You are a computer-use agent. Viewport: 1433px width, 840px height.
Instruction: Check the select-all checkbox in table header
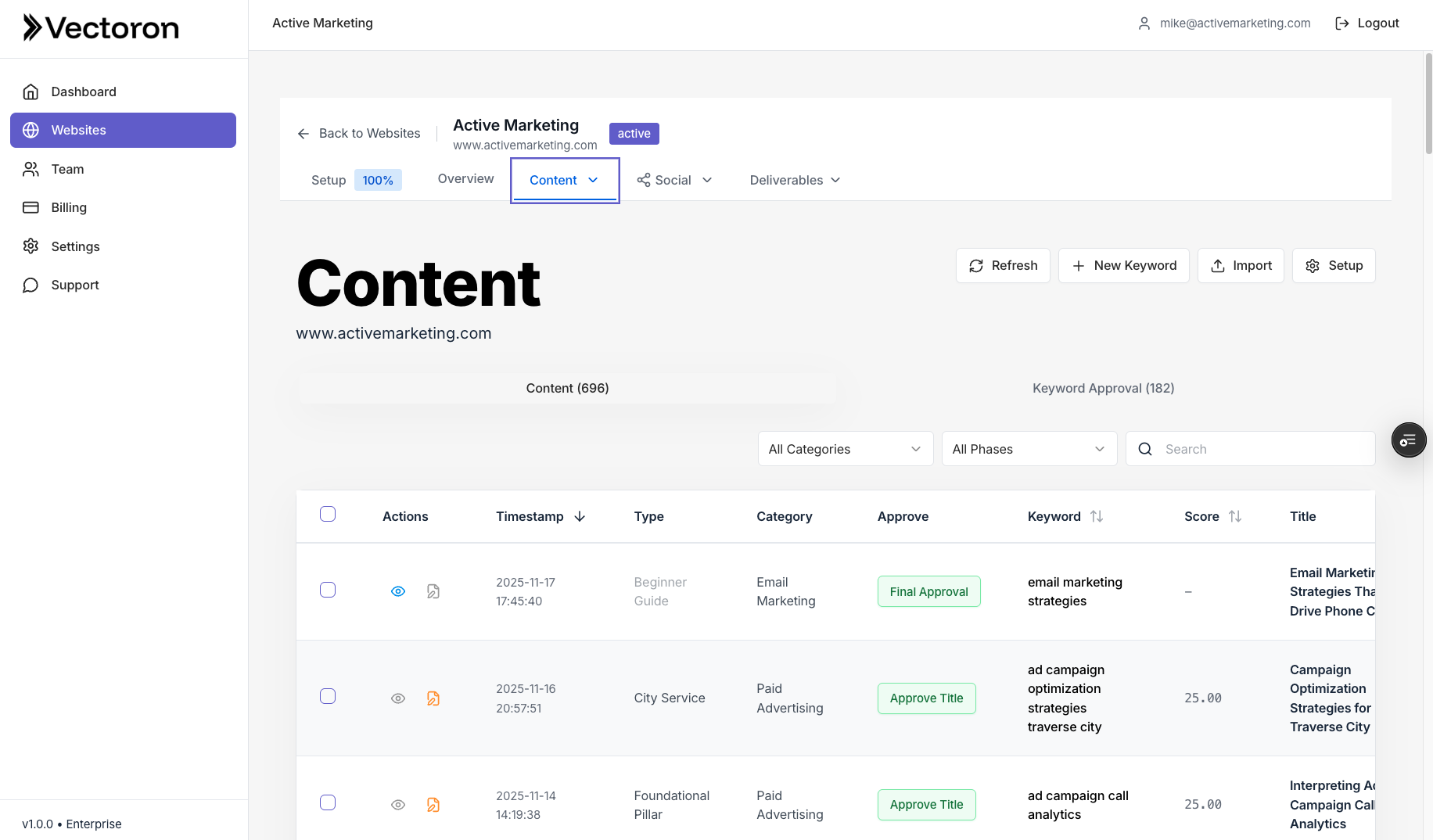coord(328,514)
